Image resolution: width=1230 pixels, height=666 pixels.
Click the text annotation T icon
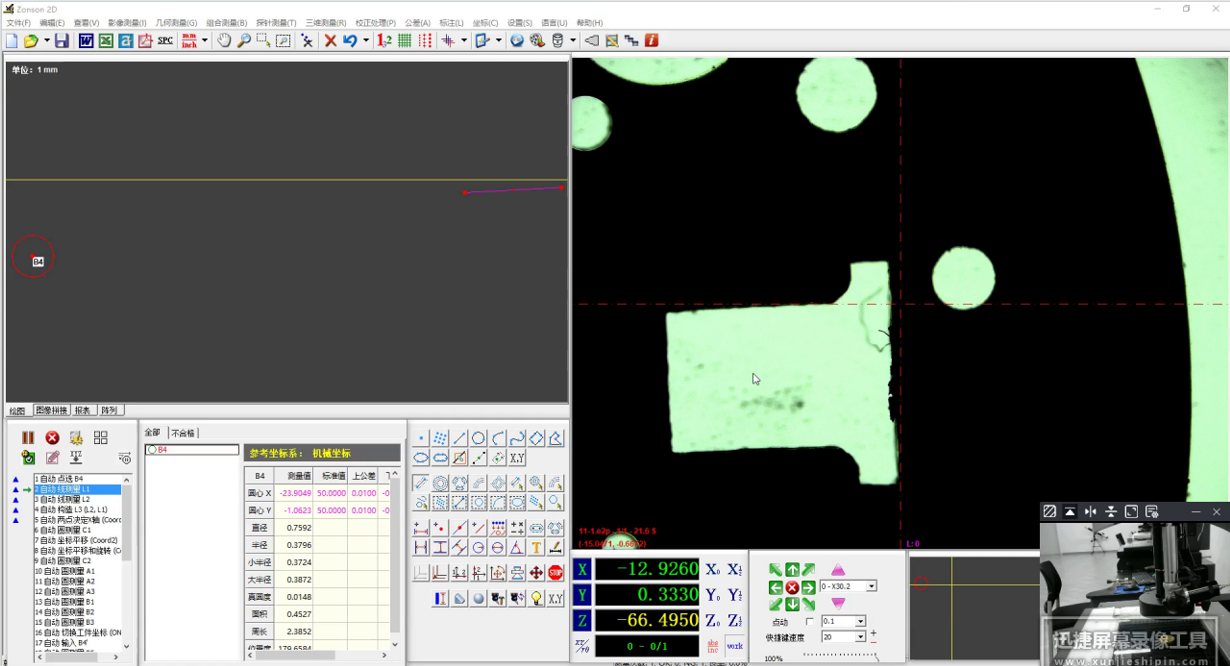[536, 547]
